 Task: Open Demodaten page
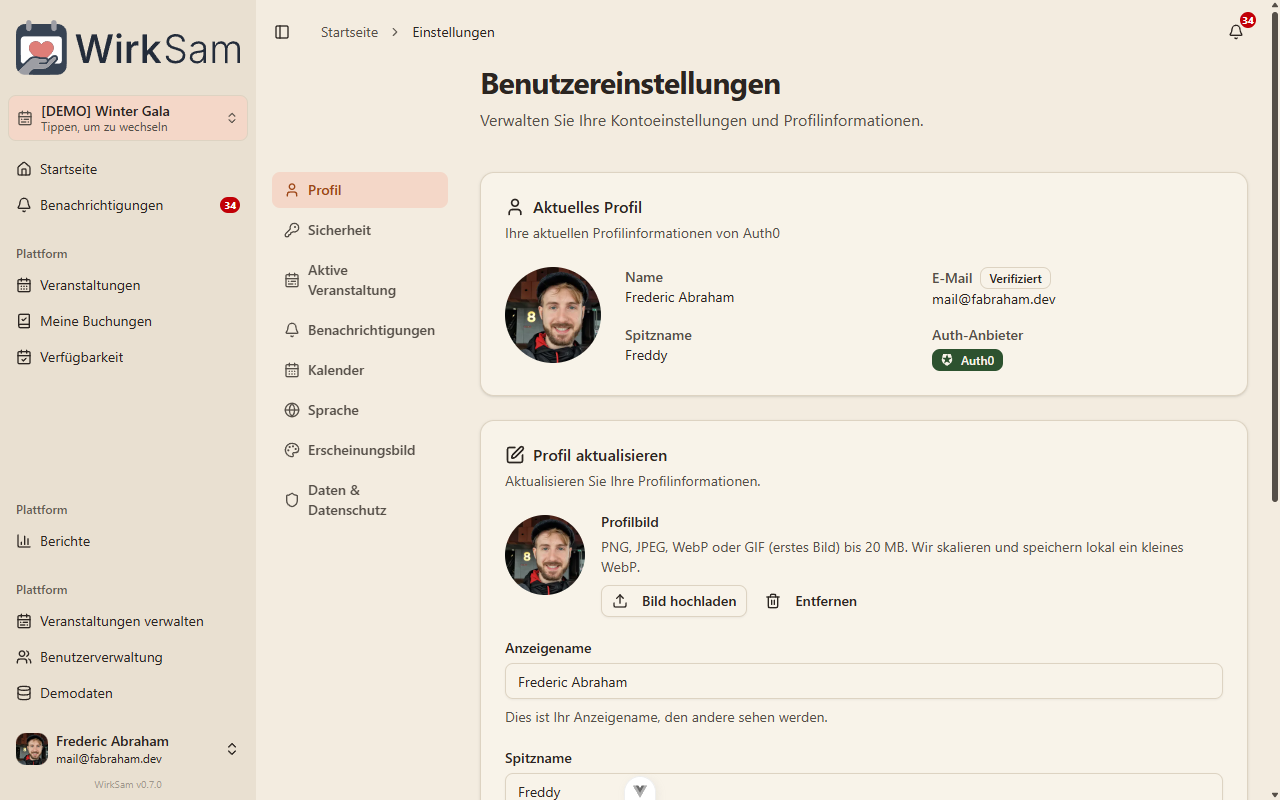[x=128, y=693]
